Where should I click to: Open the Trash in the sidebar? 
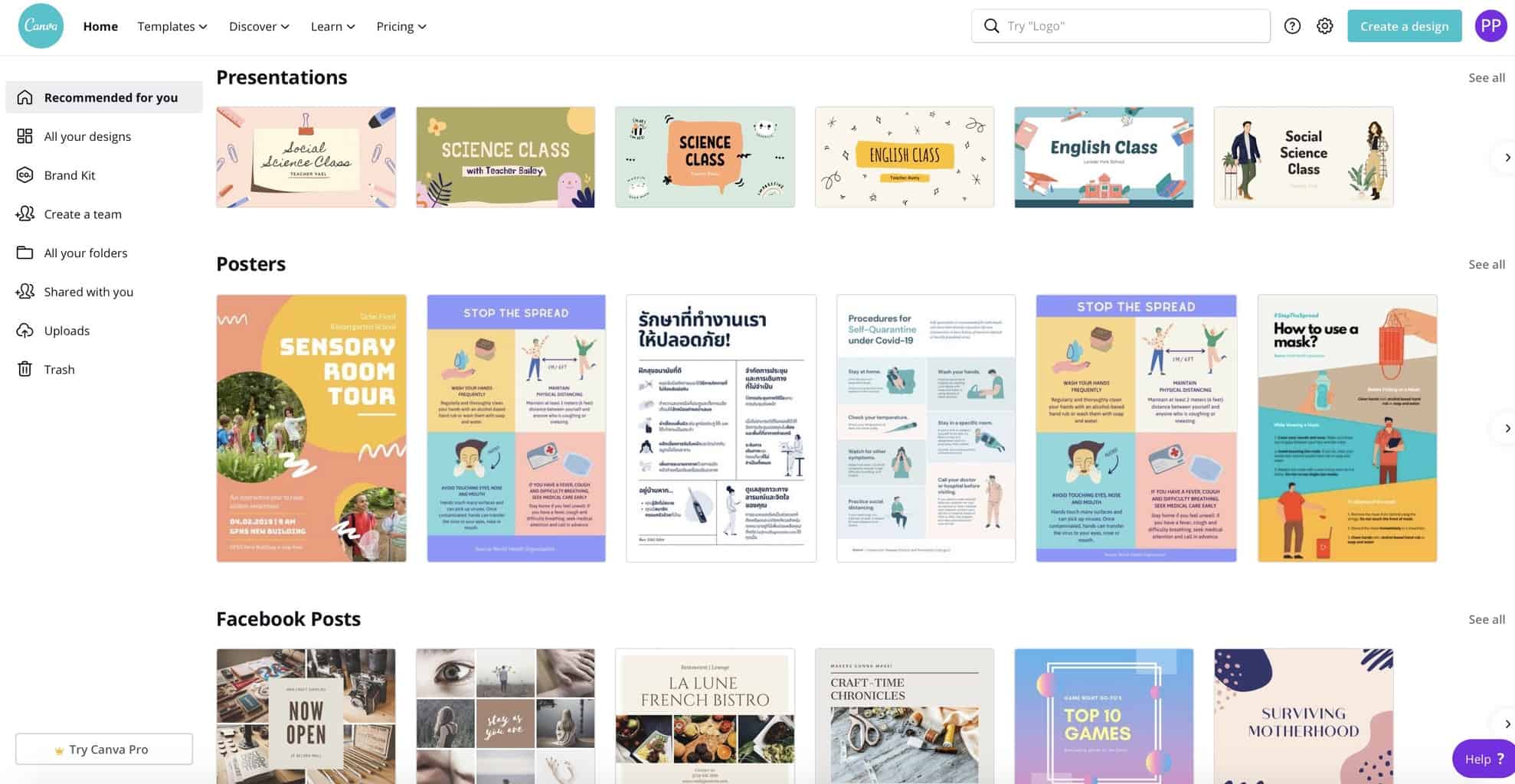pyautogui.click(x=59, y=370)
